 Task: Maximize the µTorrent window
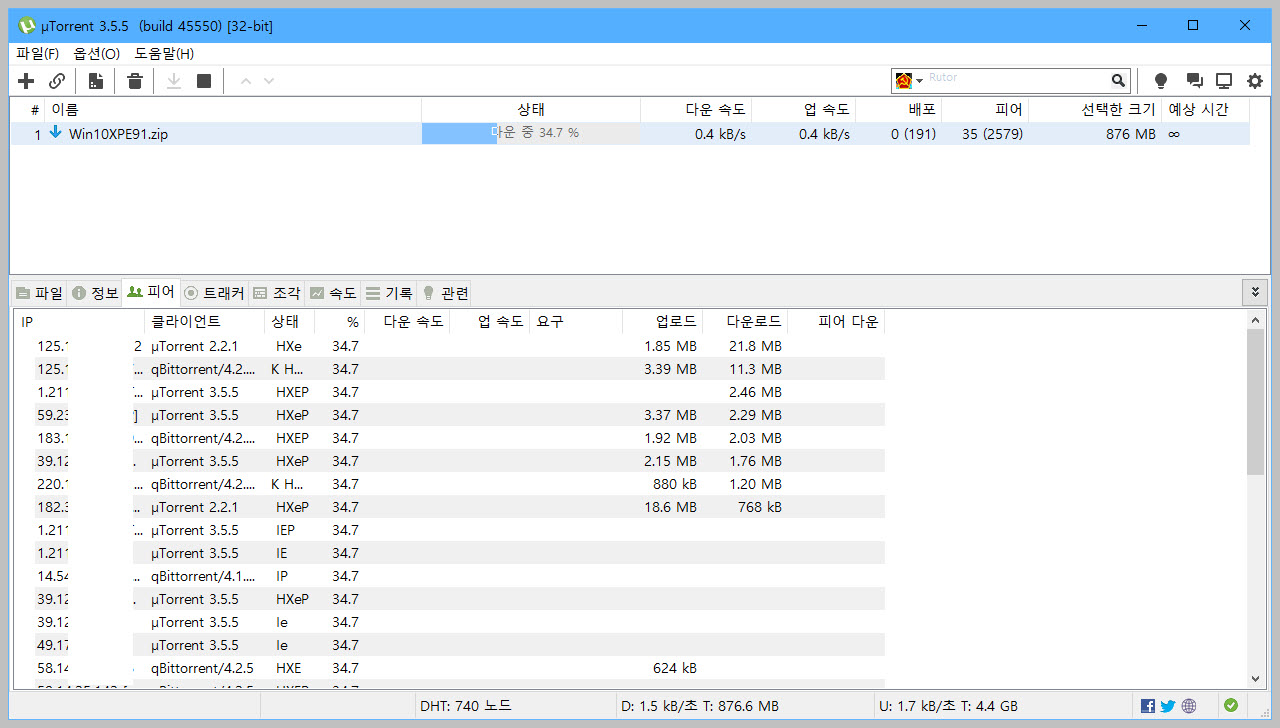1193,26
